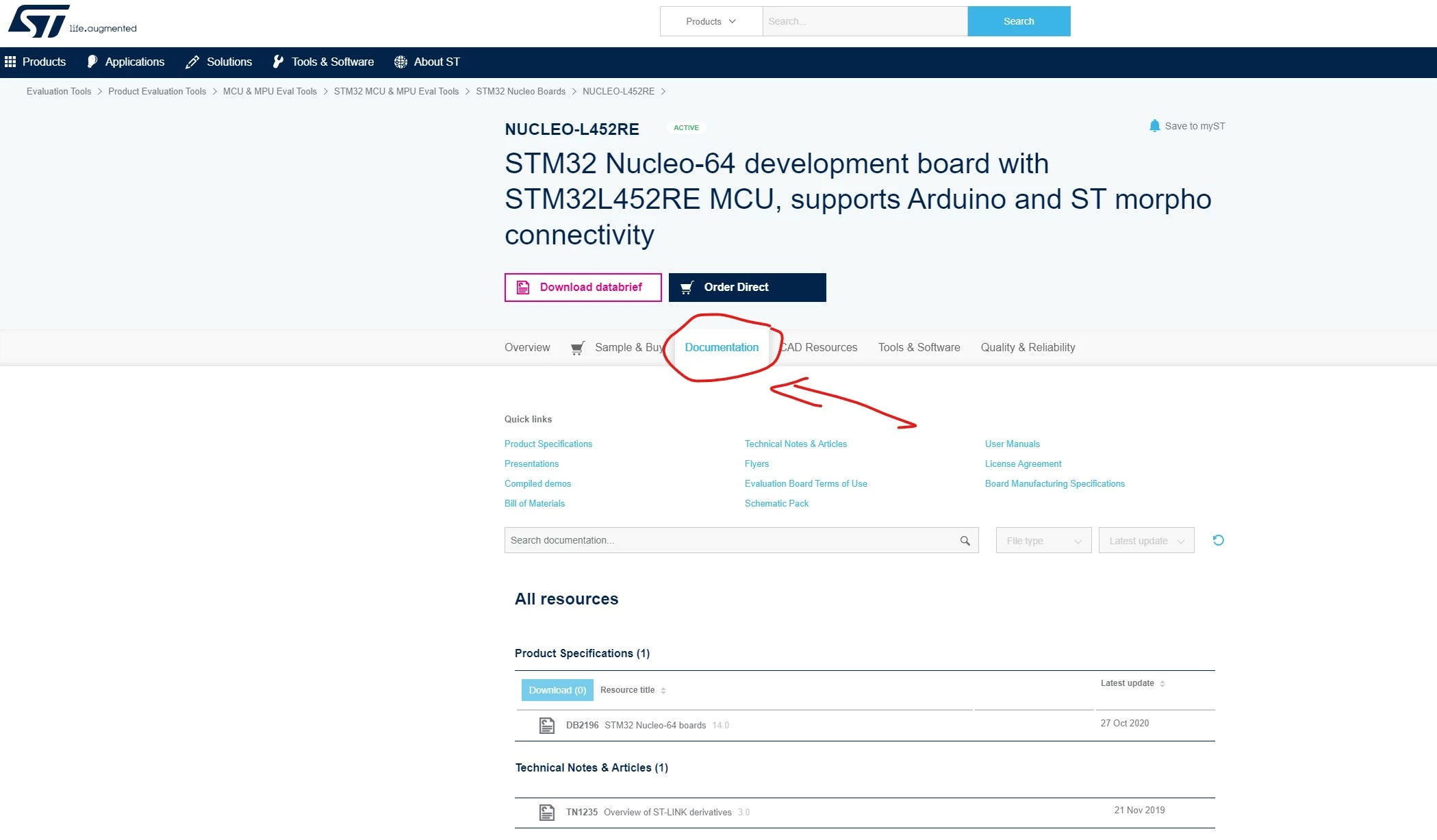Sort by Latest update column arrows
Viewport: 1437px width, 840px height.
pyautogui.click(x=1162, y=683)
